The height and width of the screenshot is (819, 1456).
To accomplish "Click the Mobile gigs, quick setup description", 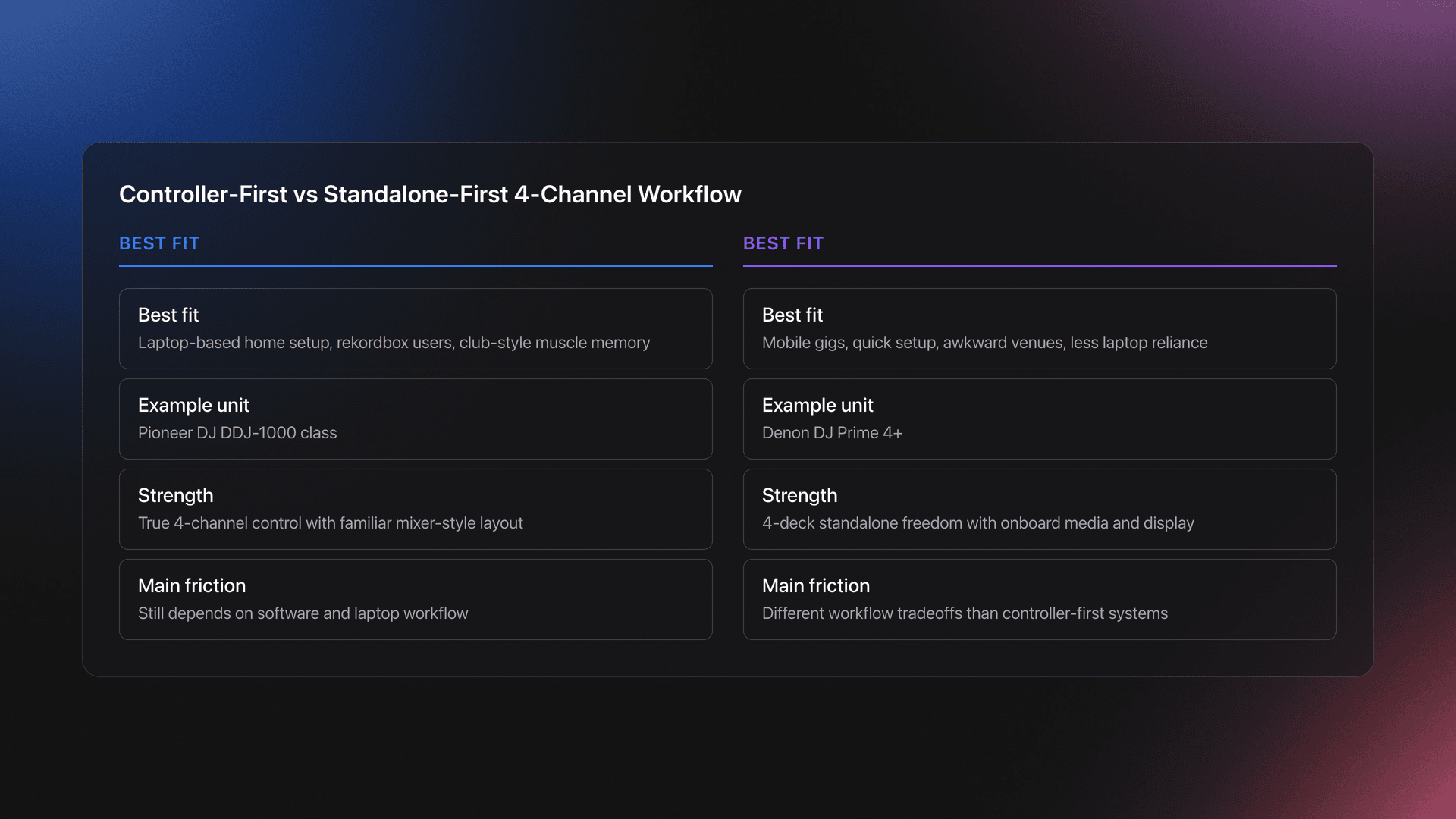I will tap(984, 343).
